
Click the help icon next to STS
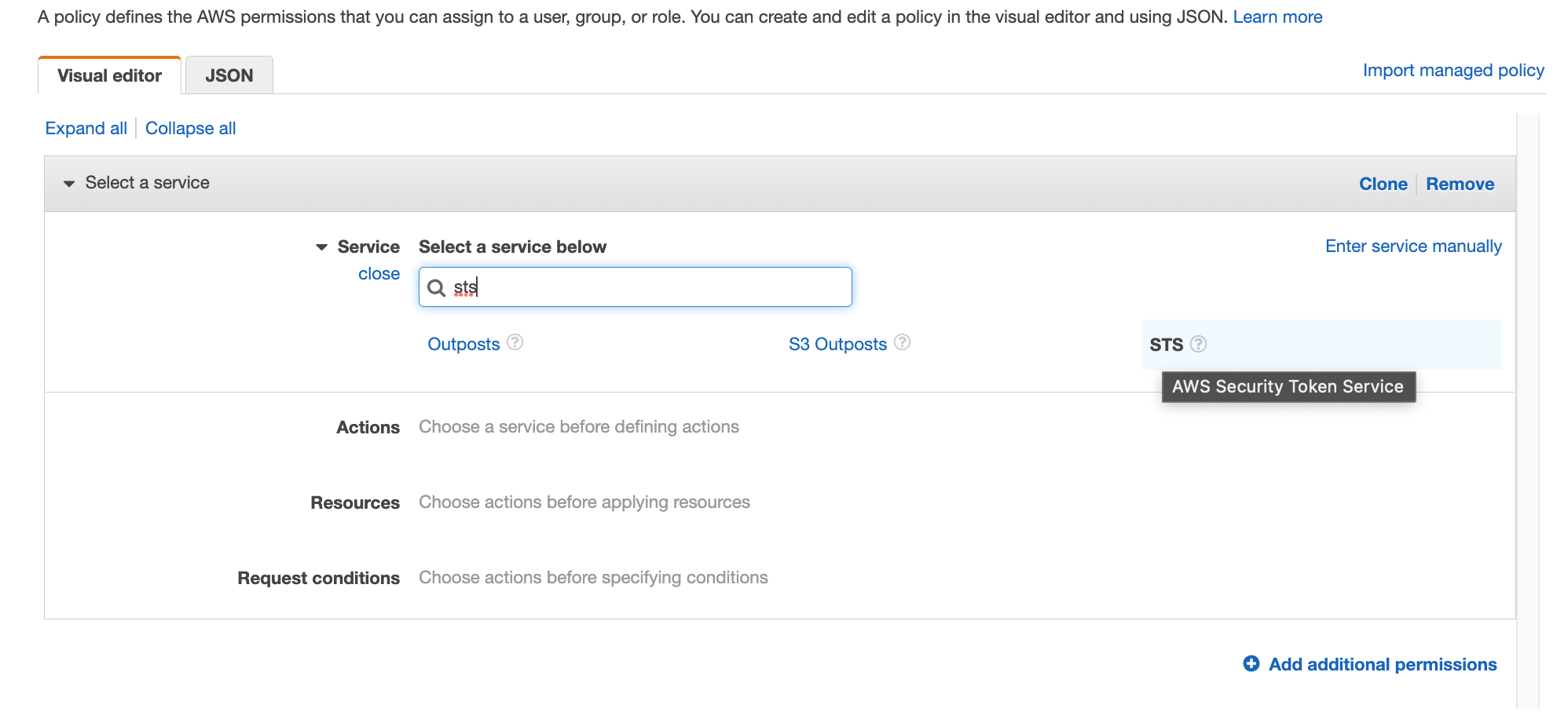coord(1198,344)
